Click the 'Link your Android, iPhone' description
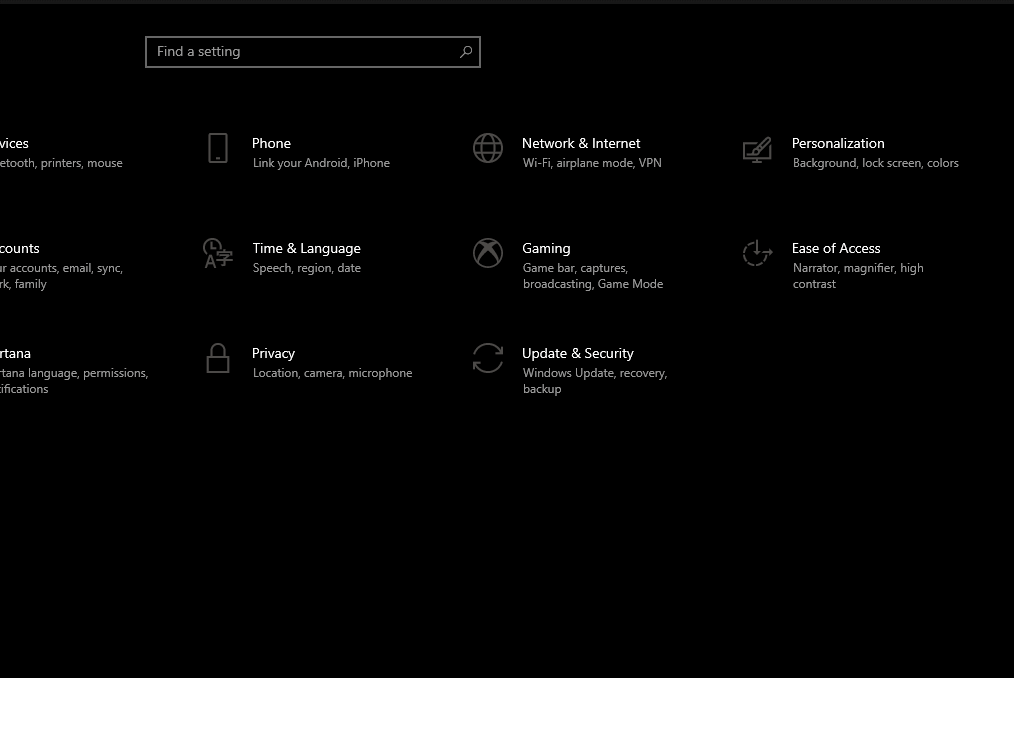 [x=321, y=163]
